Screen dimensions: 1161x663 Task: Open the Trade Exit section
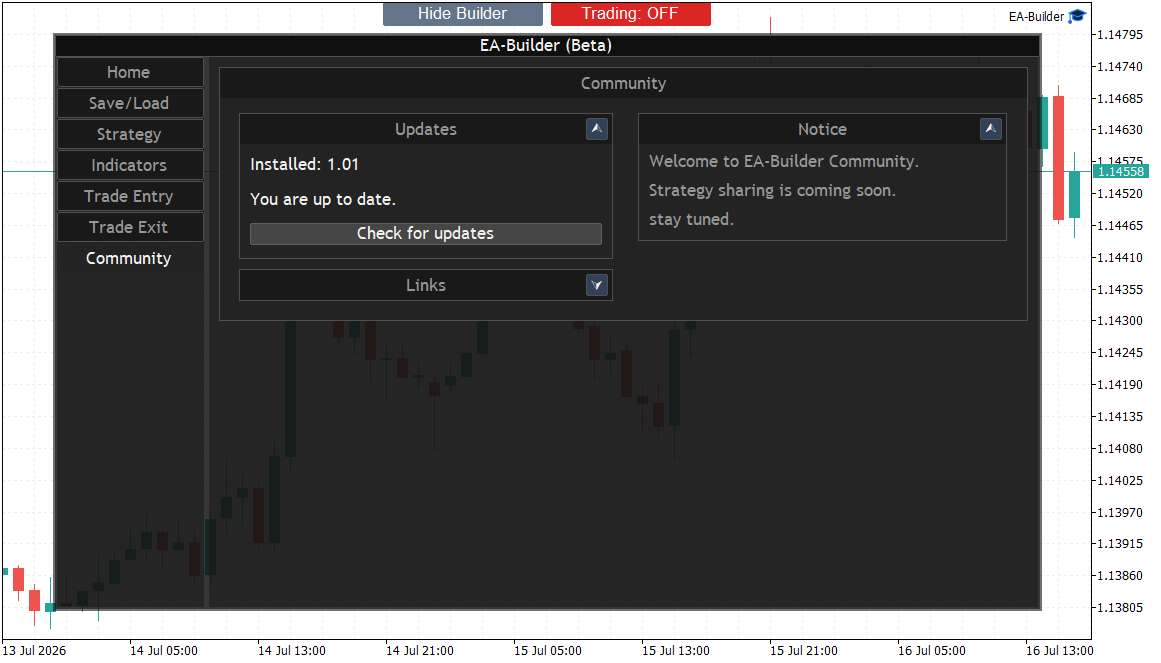coord(130,227)
